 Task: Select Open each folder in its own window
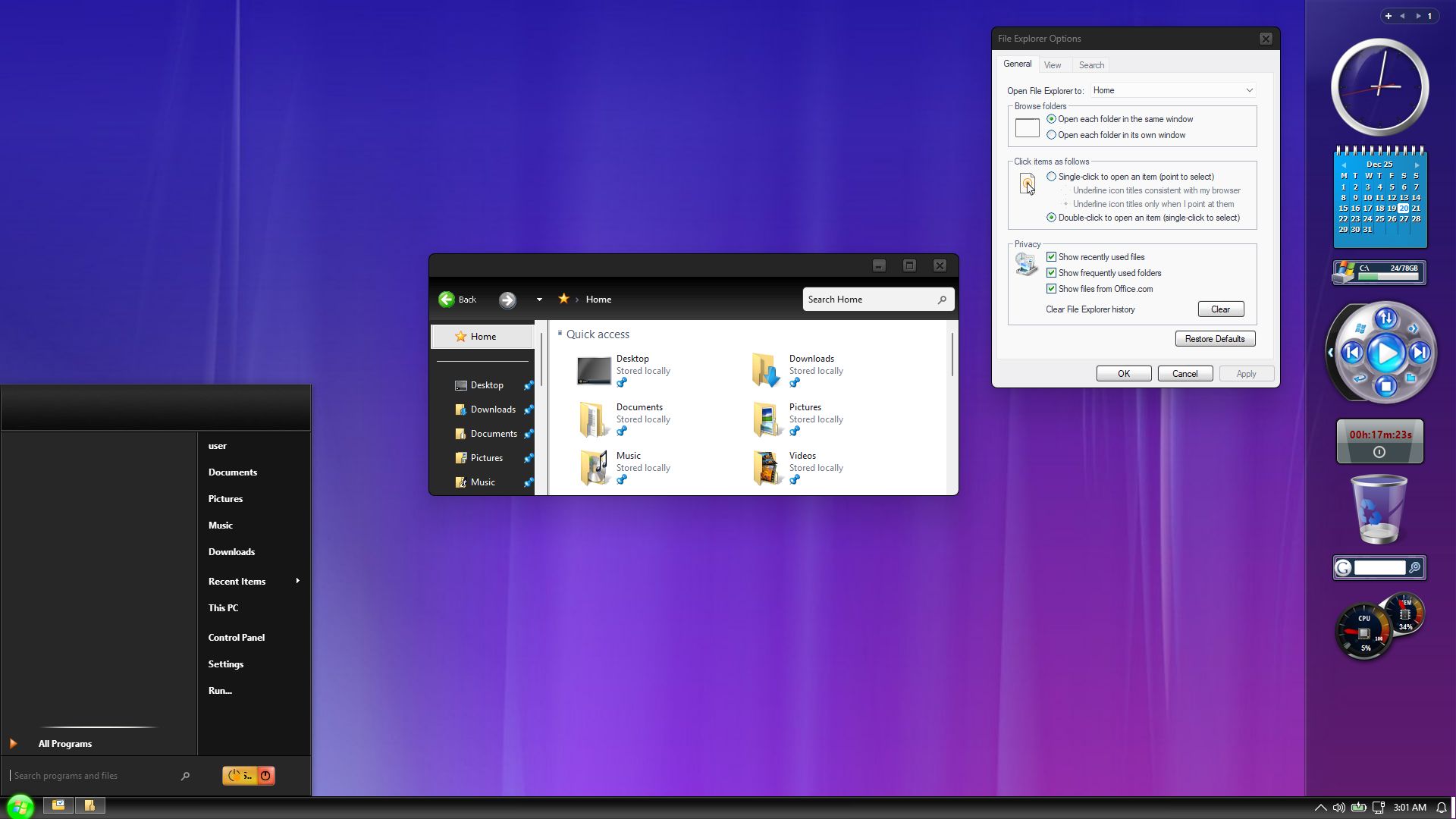1051,135
